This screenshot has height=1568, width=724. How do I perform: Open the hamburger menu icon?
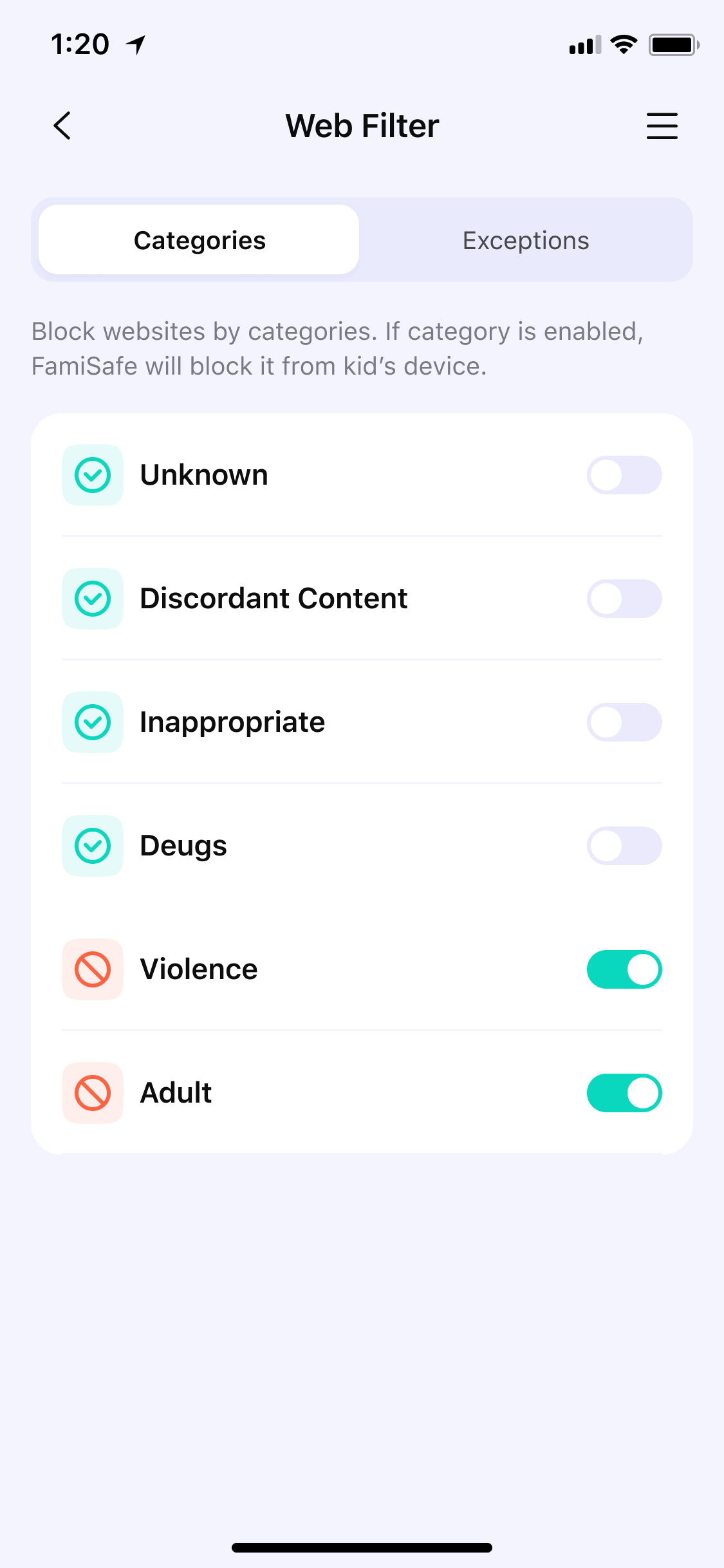pyautogui.click(x=662, y=126)
